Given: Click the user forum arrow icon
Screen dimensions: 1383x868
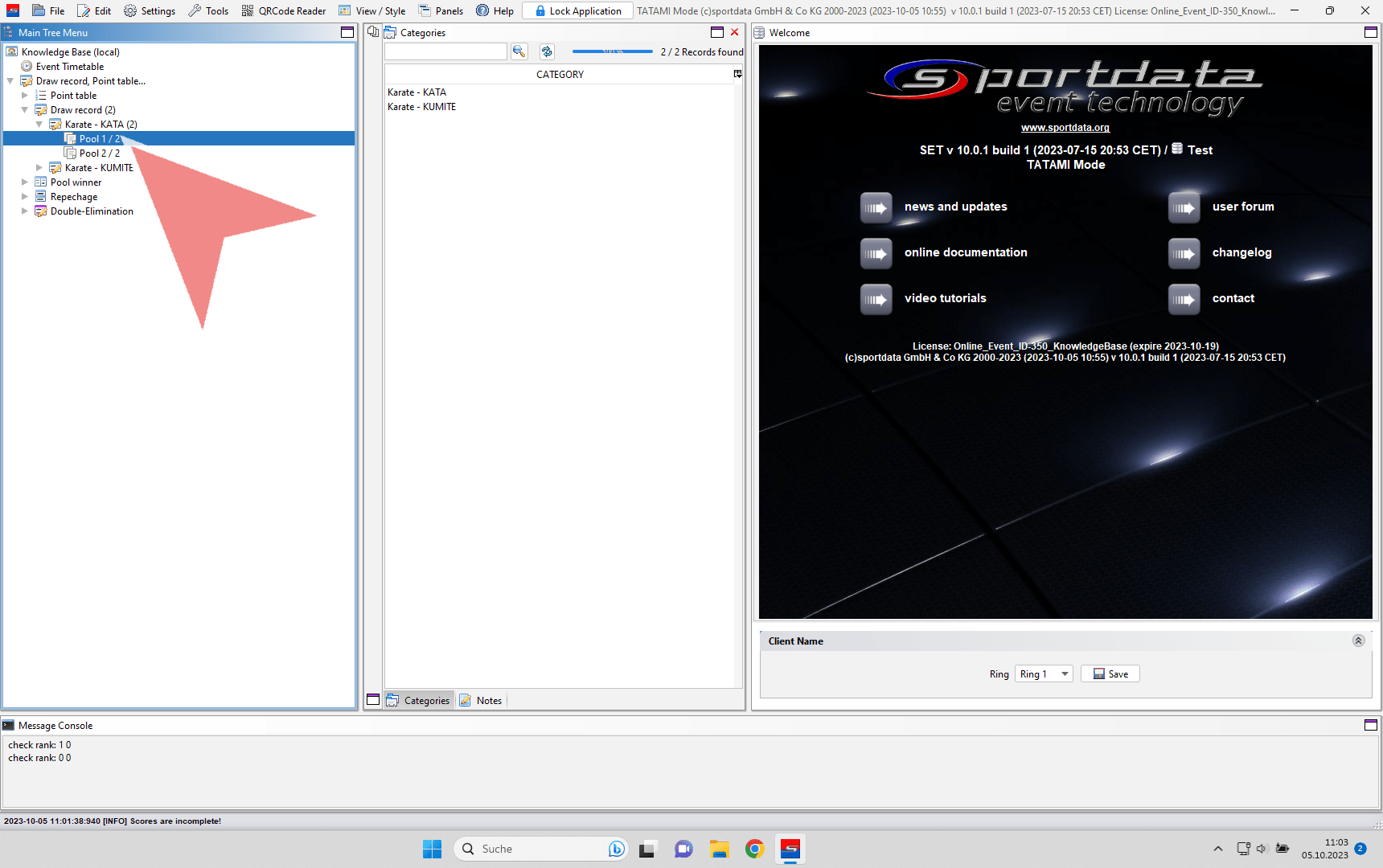Looking at the screenshot, I should tap(1184, 207).
